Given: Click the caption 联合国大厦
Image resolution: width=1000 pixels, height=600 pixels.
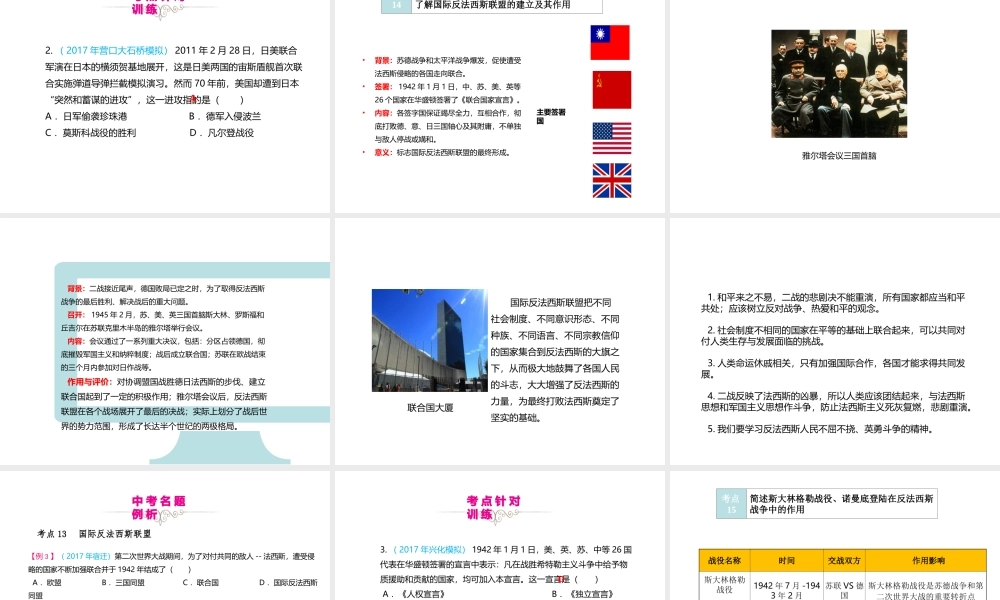Looking at the screenshot, I should pyautogui.click(x=430, y=407).
